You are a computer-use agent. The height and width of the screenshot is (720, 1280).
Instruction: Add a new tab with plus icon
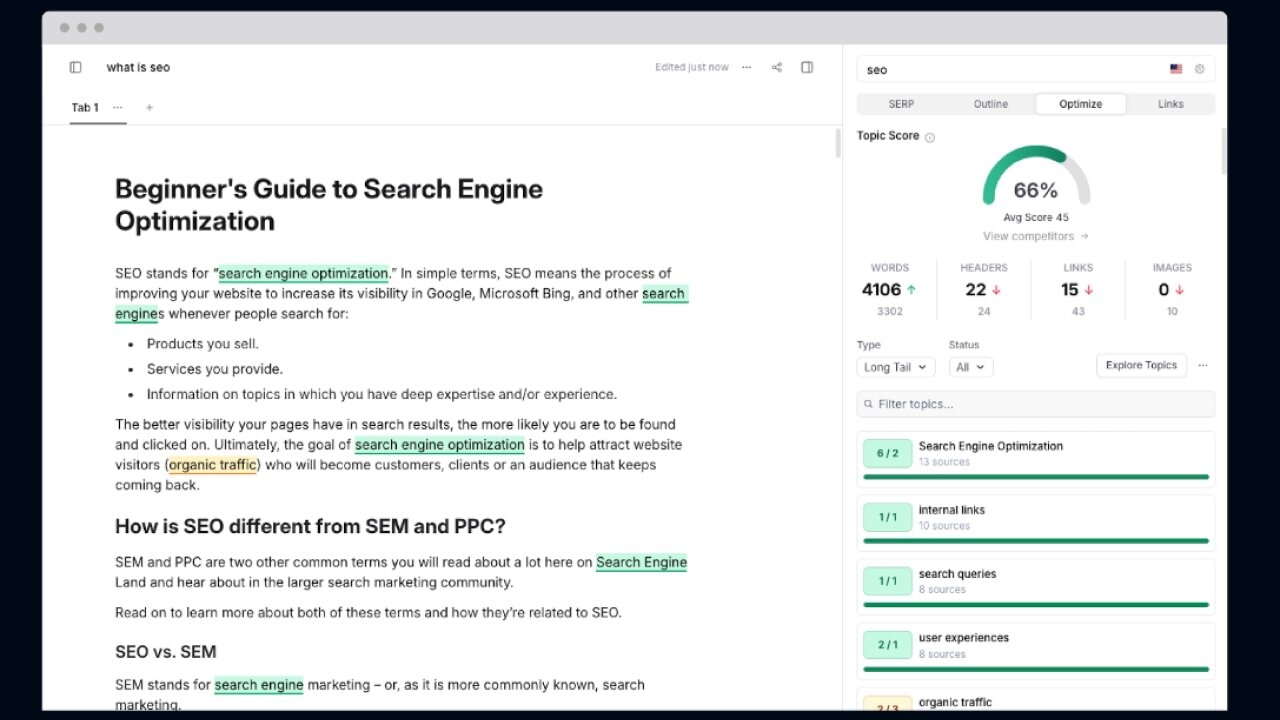tap(149, 107)
